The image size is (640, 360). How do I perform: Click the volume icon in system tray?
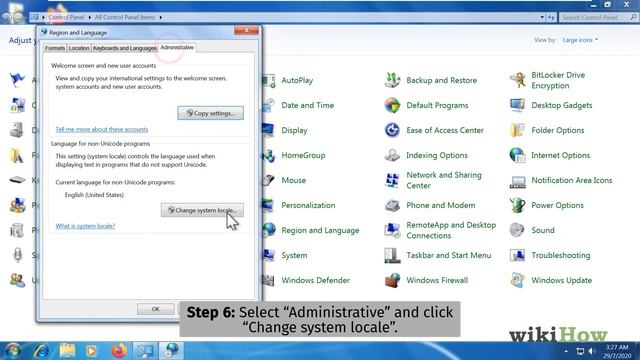tap(591, 351)
